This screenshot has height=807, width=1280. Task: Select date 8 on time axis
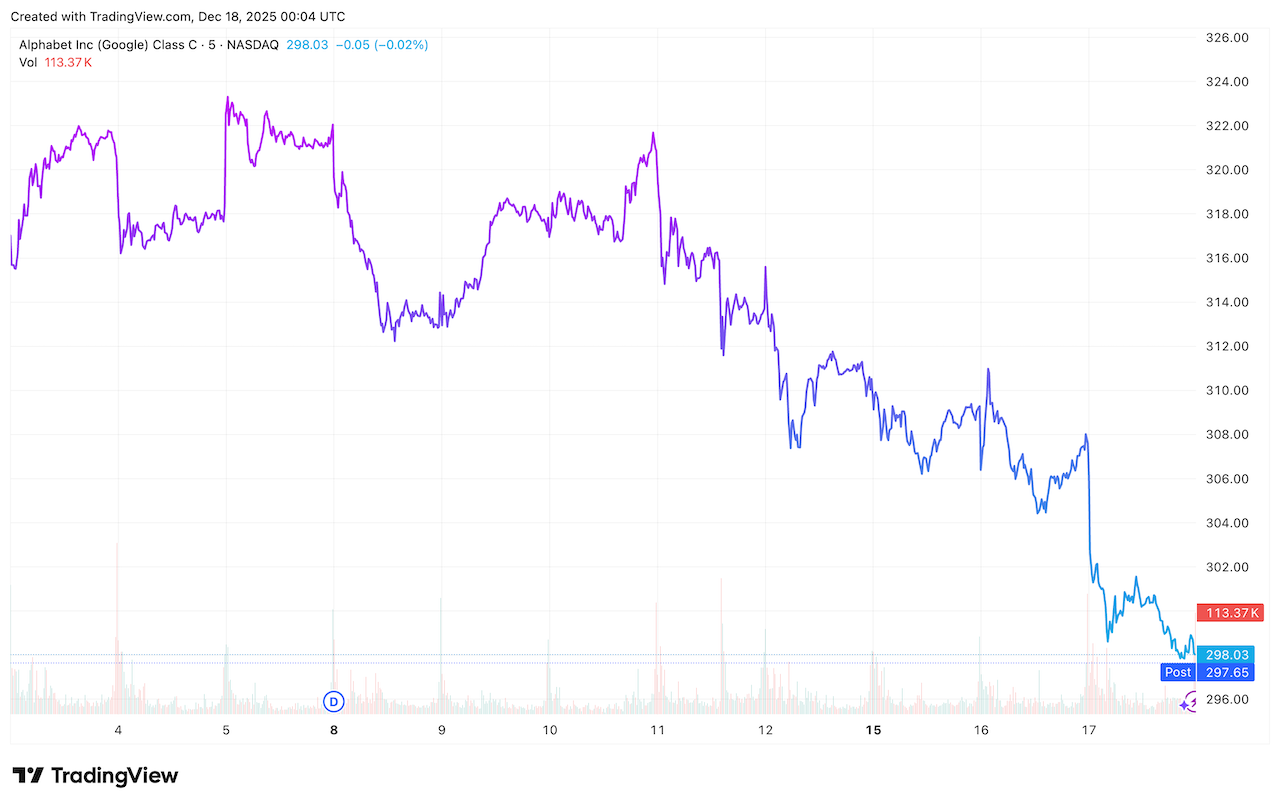[334, 730]
